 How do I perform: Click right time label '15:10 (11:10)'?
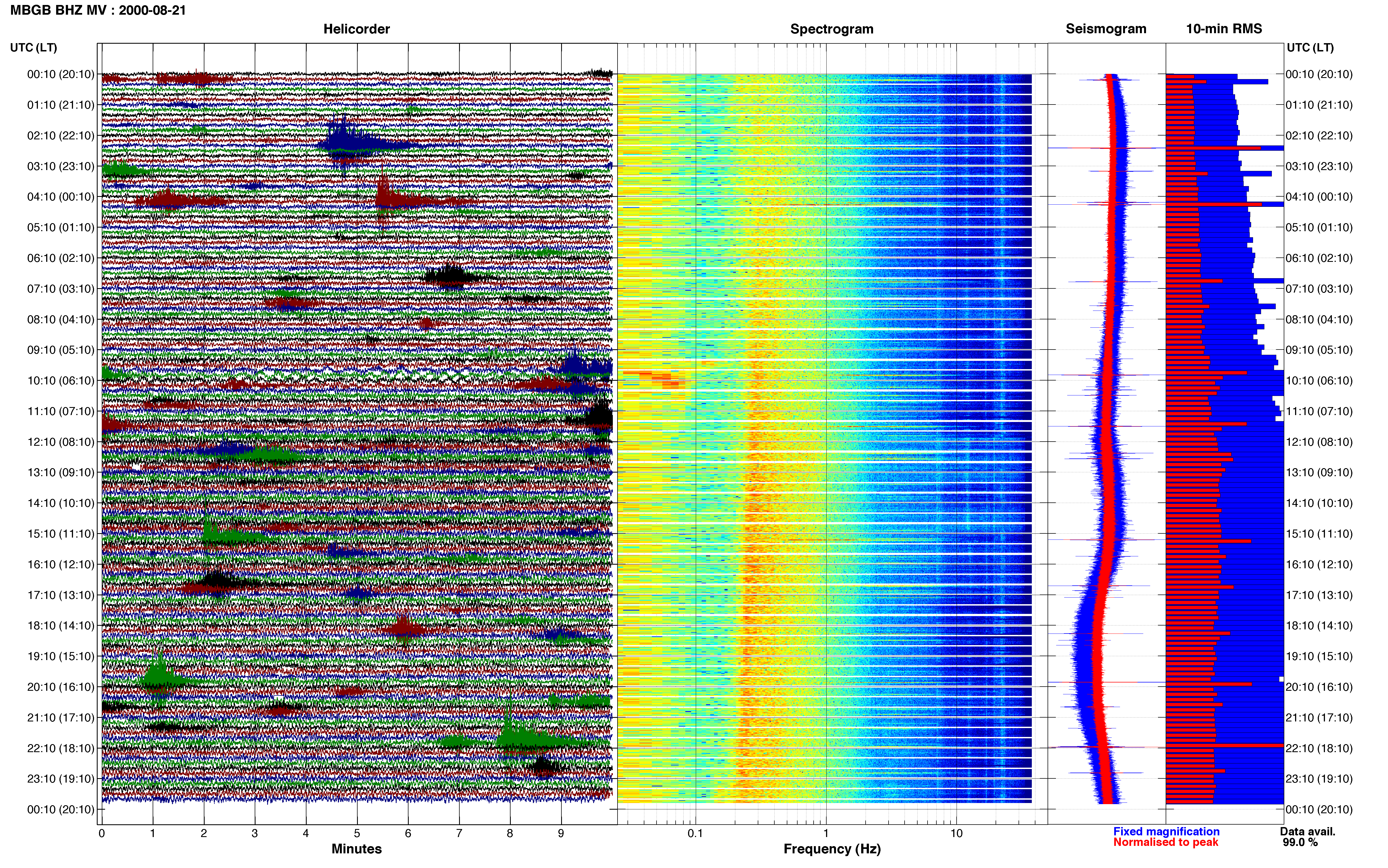1319,534
